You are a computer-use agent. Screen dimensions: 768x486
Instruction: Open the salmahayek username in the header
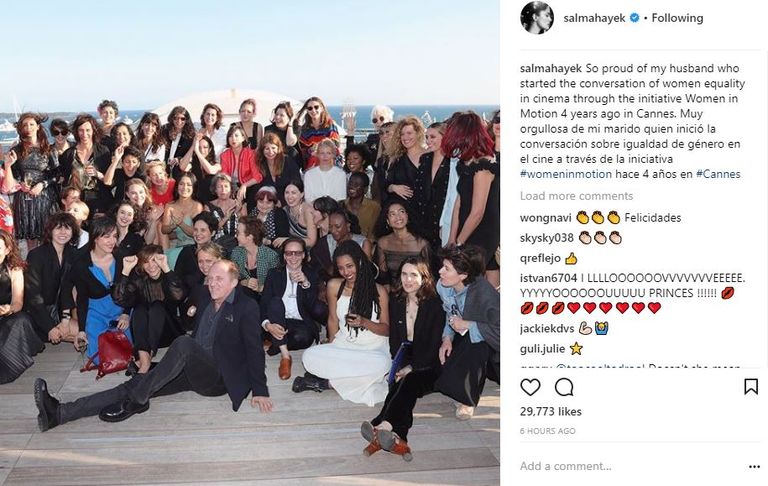(x=594, y=18)
